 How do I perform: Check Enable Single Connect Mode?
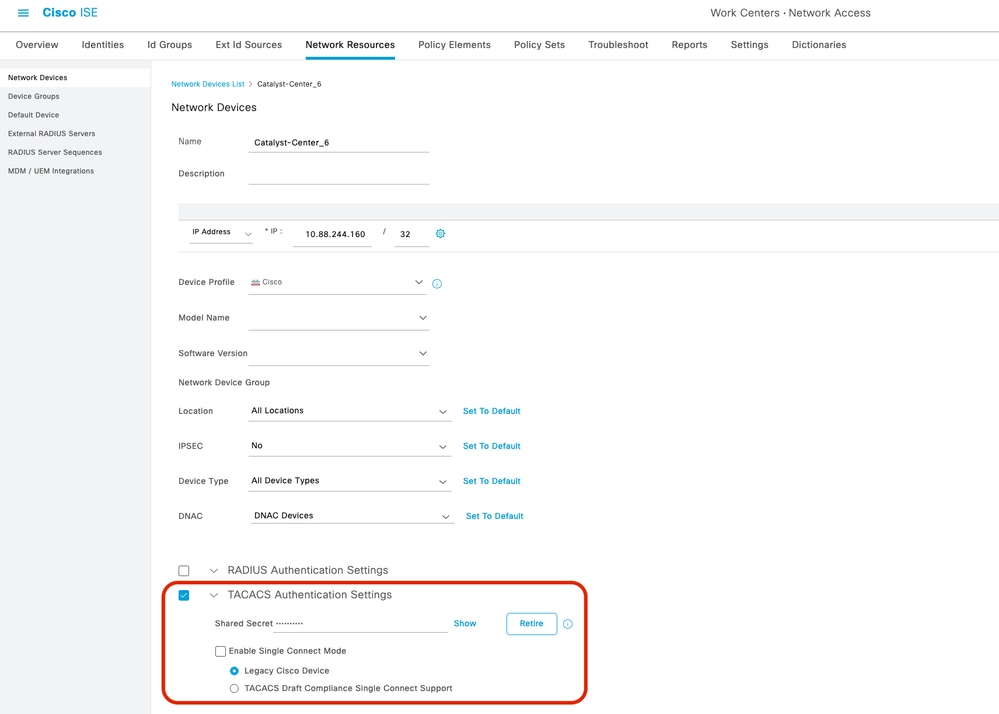pos(220,651)
